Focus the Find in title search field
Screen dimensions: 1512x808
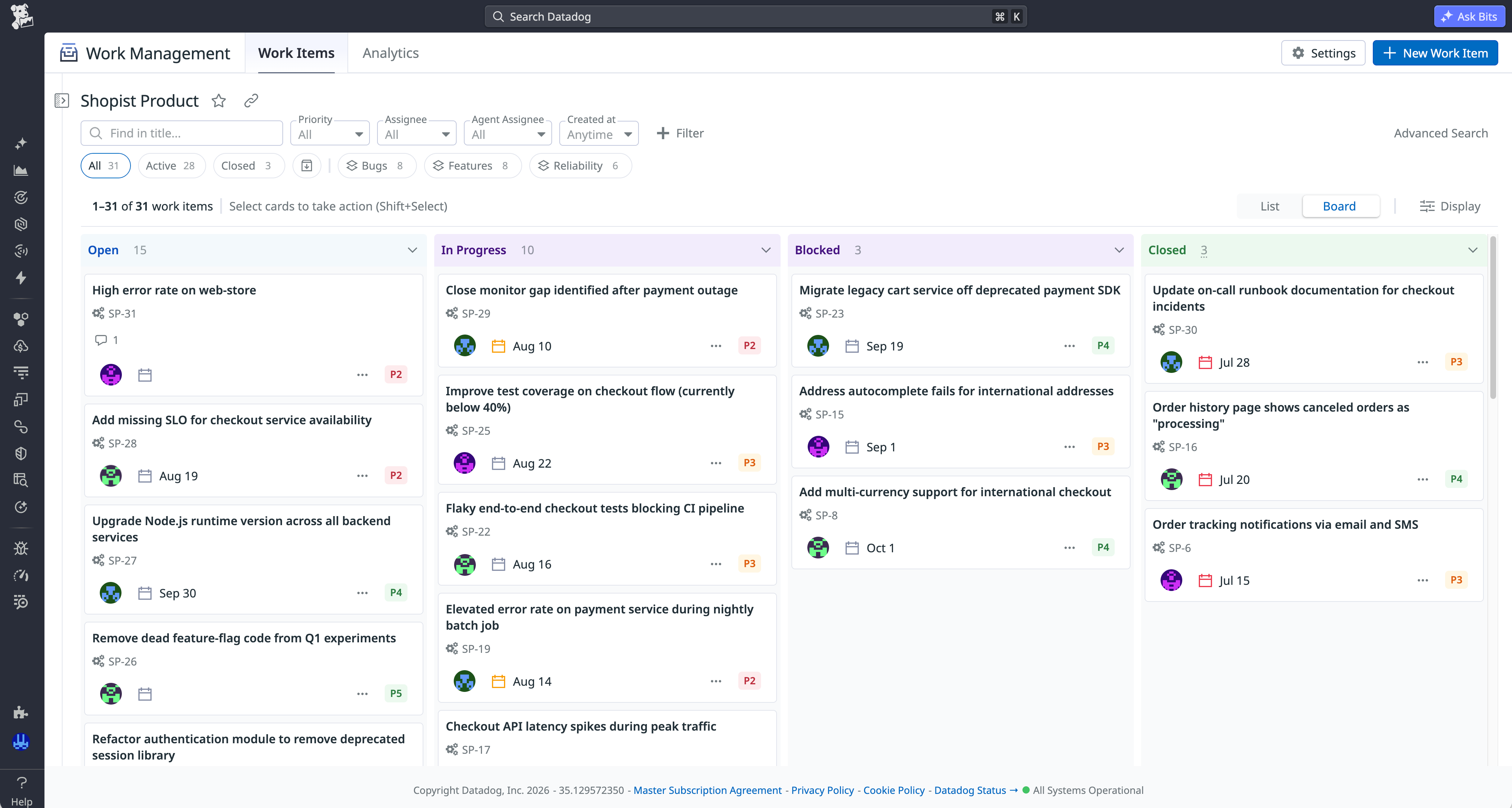182,133
